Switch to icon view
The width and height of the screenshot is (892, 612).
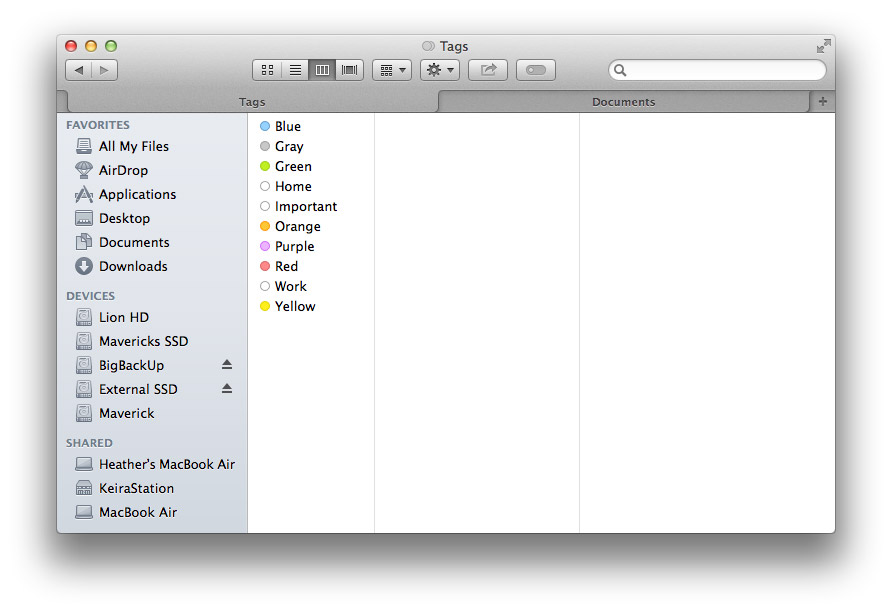click(x=267, y=70)
